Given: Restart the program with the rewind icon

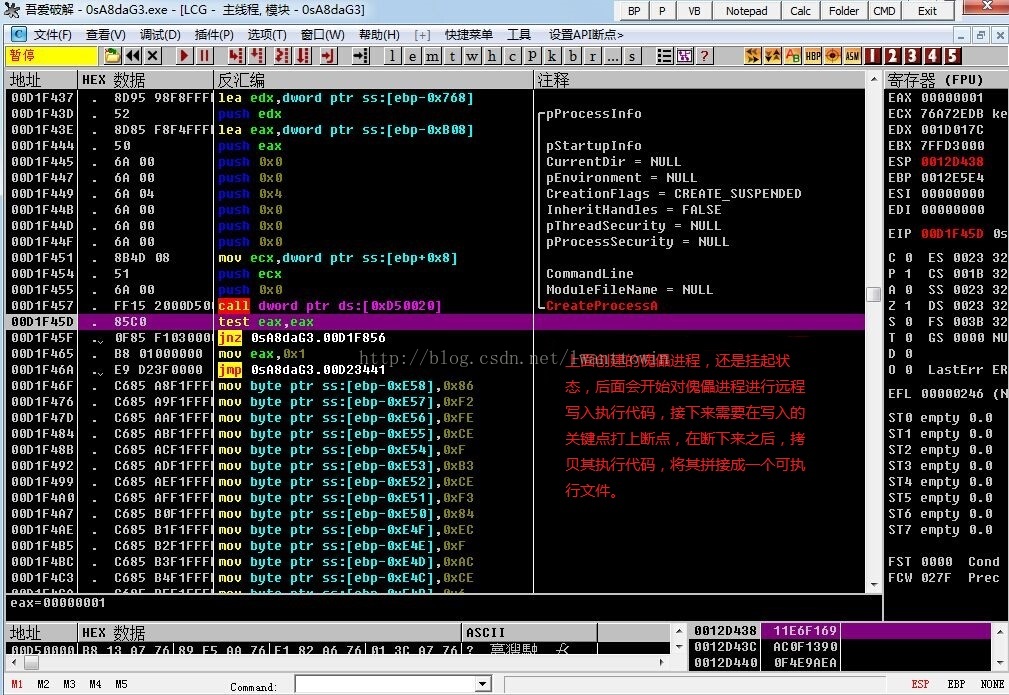Looking at the screenshot, I should click(x=133, y=56).
